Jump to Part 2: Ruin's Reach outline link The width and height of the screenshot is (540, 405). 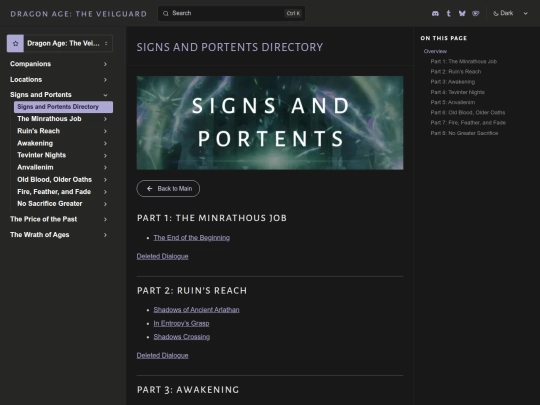[455, 72]
